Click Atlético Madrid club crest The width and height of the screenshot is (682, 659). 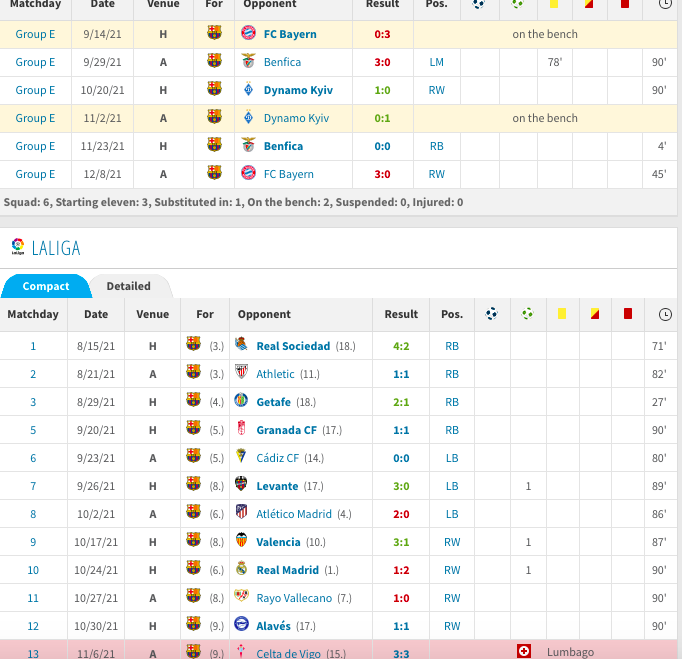click(241, 512)
